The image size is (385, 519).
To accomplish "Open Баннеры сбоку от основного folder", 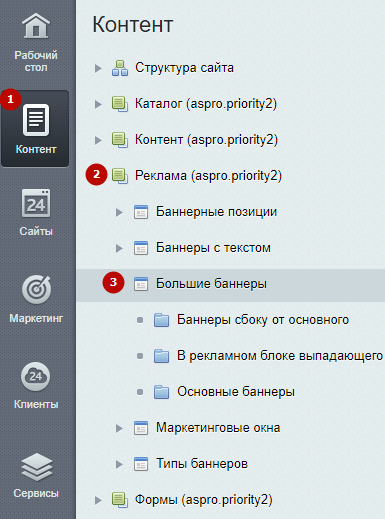I will (263, 320).
